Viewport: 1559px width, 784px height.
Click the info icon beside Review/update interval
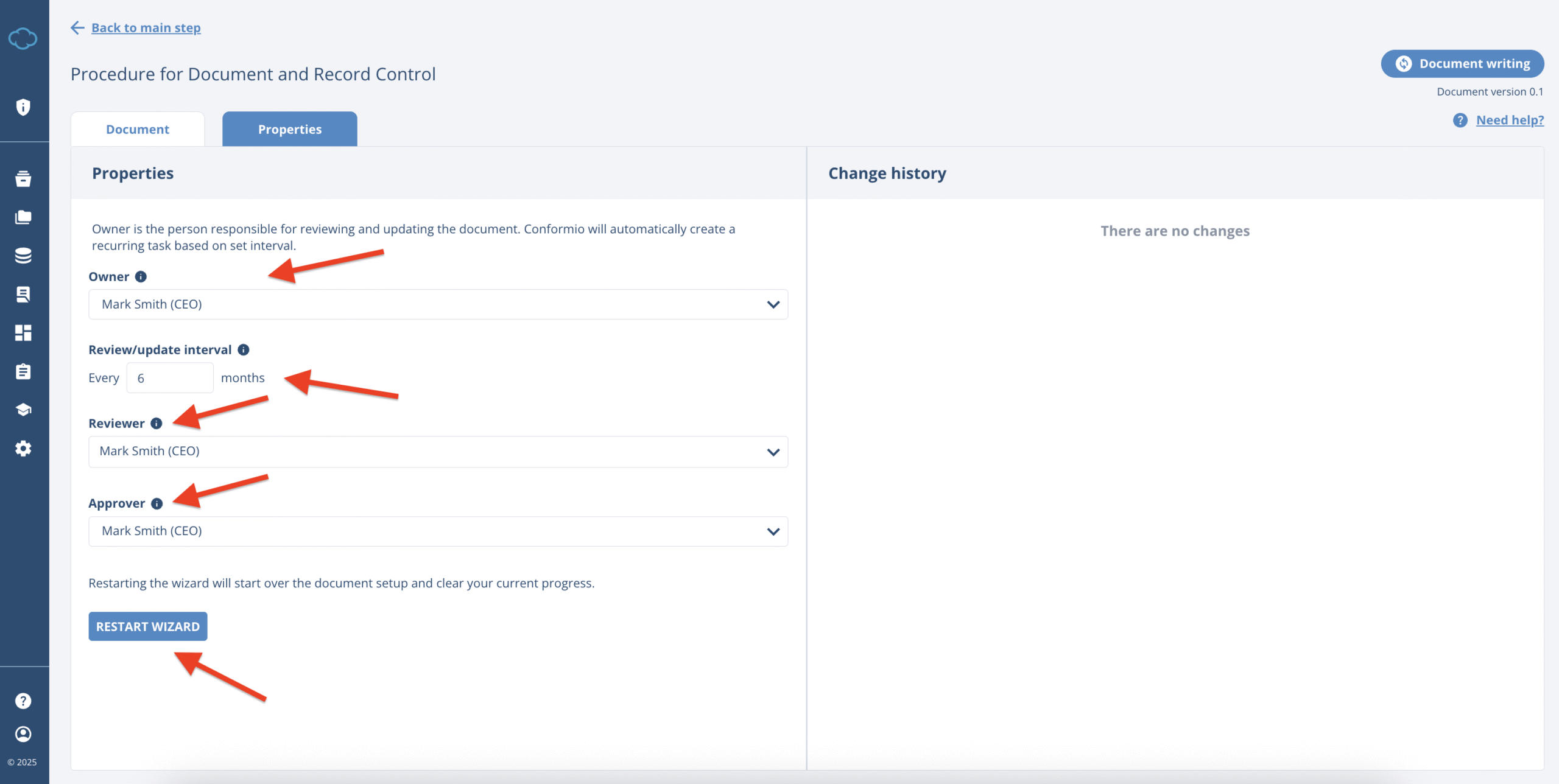pyautogui.click(x=244, y=350)
